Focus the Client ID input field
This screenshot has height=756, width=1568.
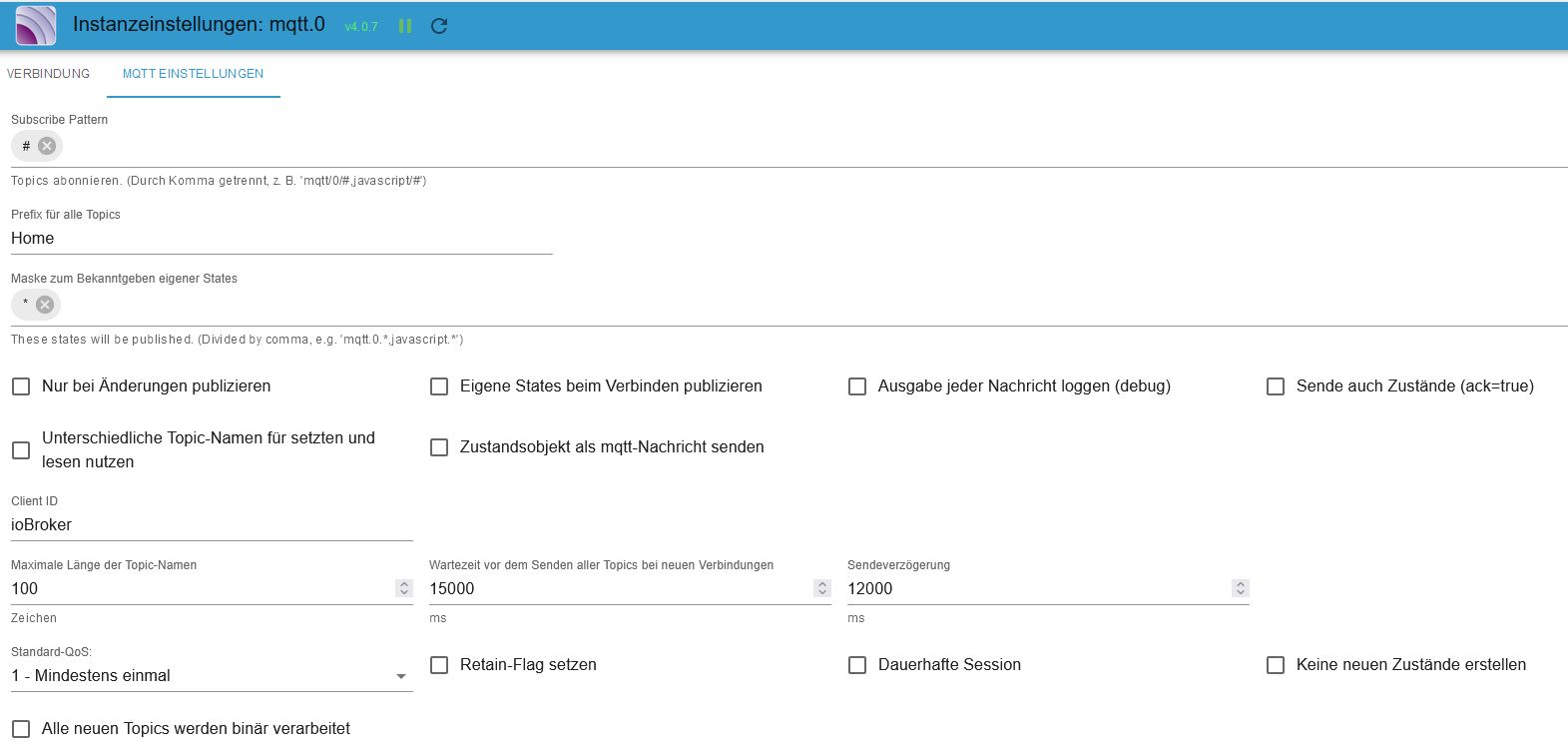(211, 525)
